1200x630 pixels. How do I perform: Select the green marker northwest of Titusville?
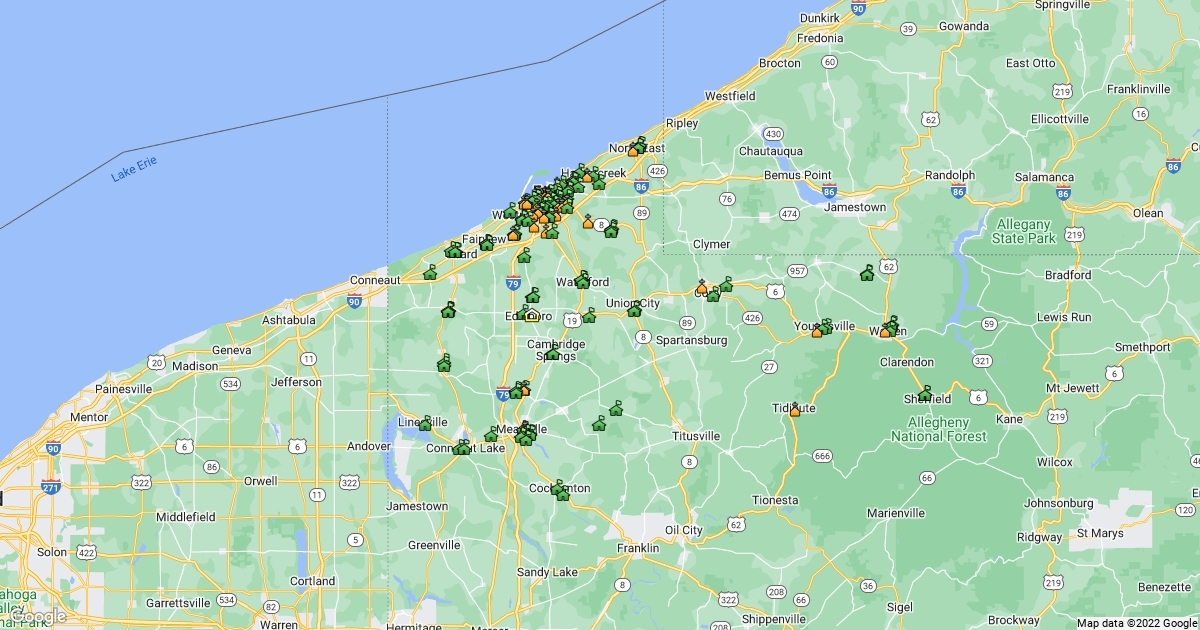[x=616, y=409]
